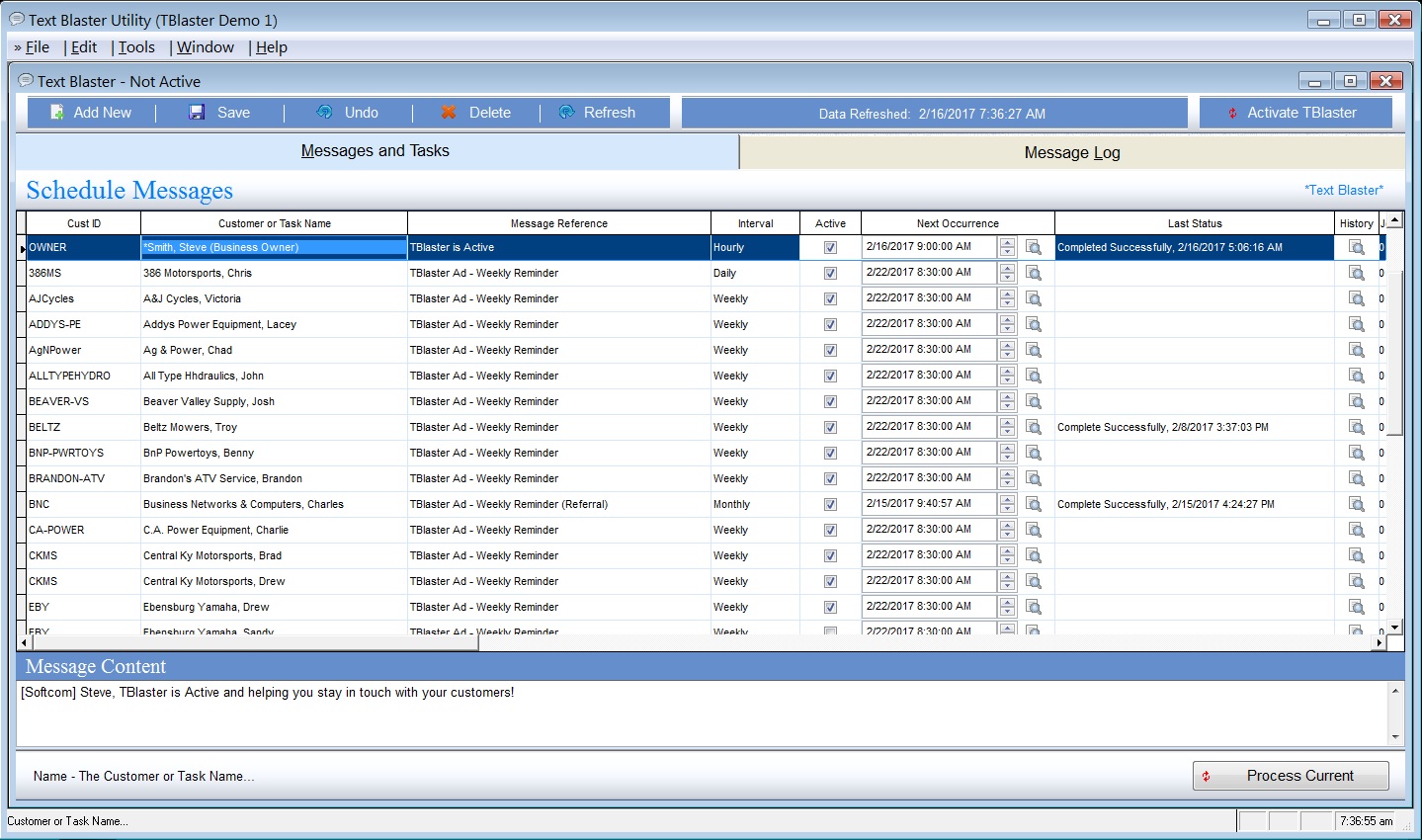Disable Active for Beaver Valley Supply, Josh
This screenshot has width=1422, height=840.
coord(830,400)
